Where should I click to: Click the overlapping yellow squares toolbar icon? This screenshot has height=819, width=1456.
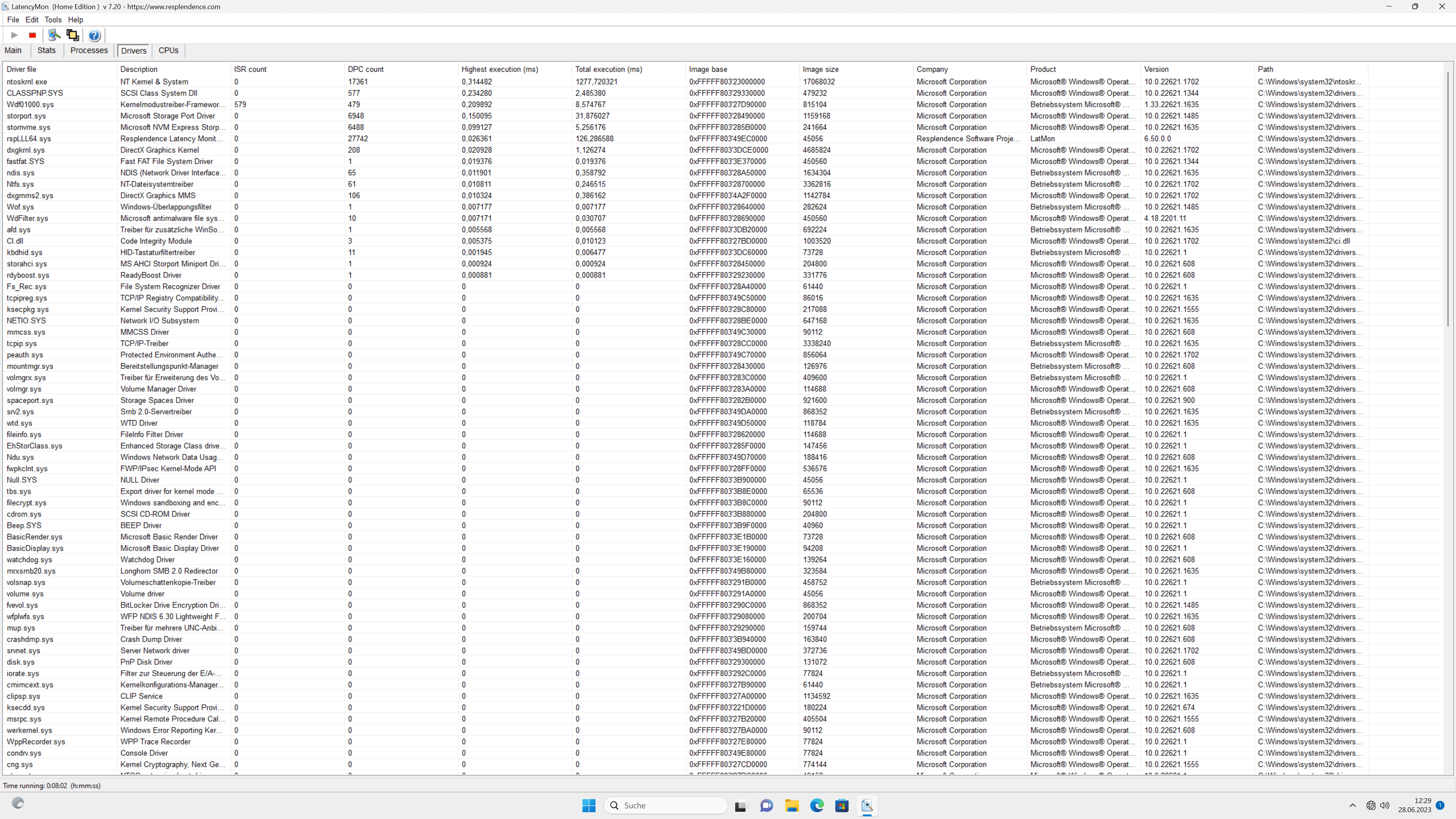click(x=72, y=35)
